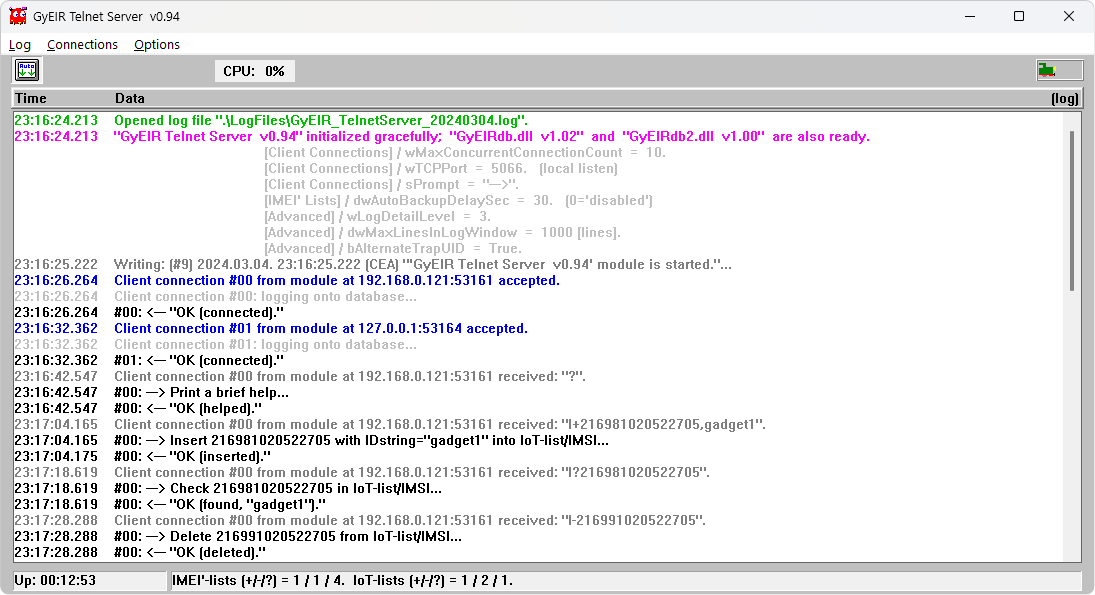Click the GyEIR app icon in title bar
Viewport: 1095px width, 595px height.
click(18, 16)
